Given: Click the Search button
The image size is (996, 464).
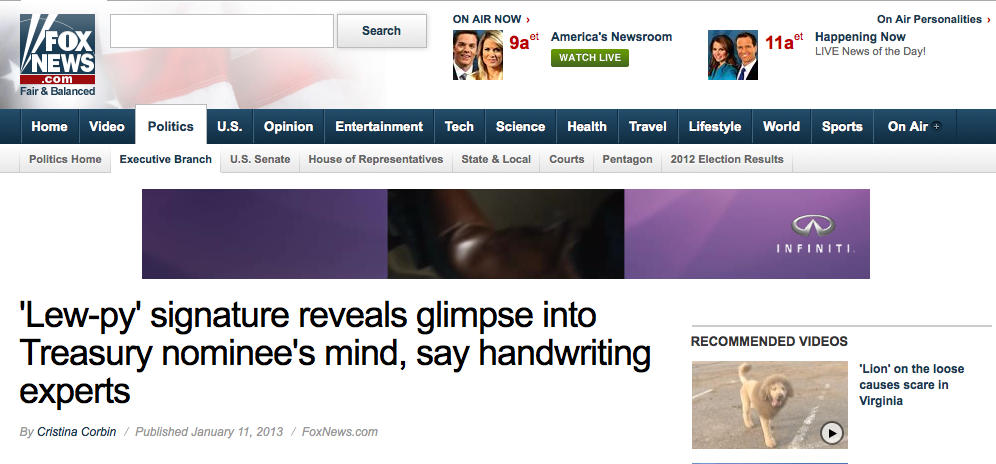Looking at the screenshot, I should 381,31.
